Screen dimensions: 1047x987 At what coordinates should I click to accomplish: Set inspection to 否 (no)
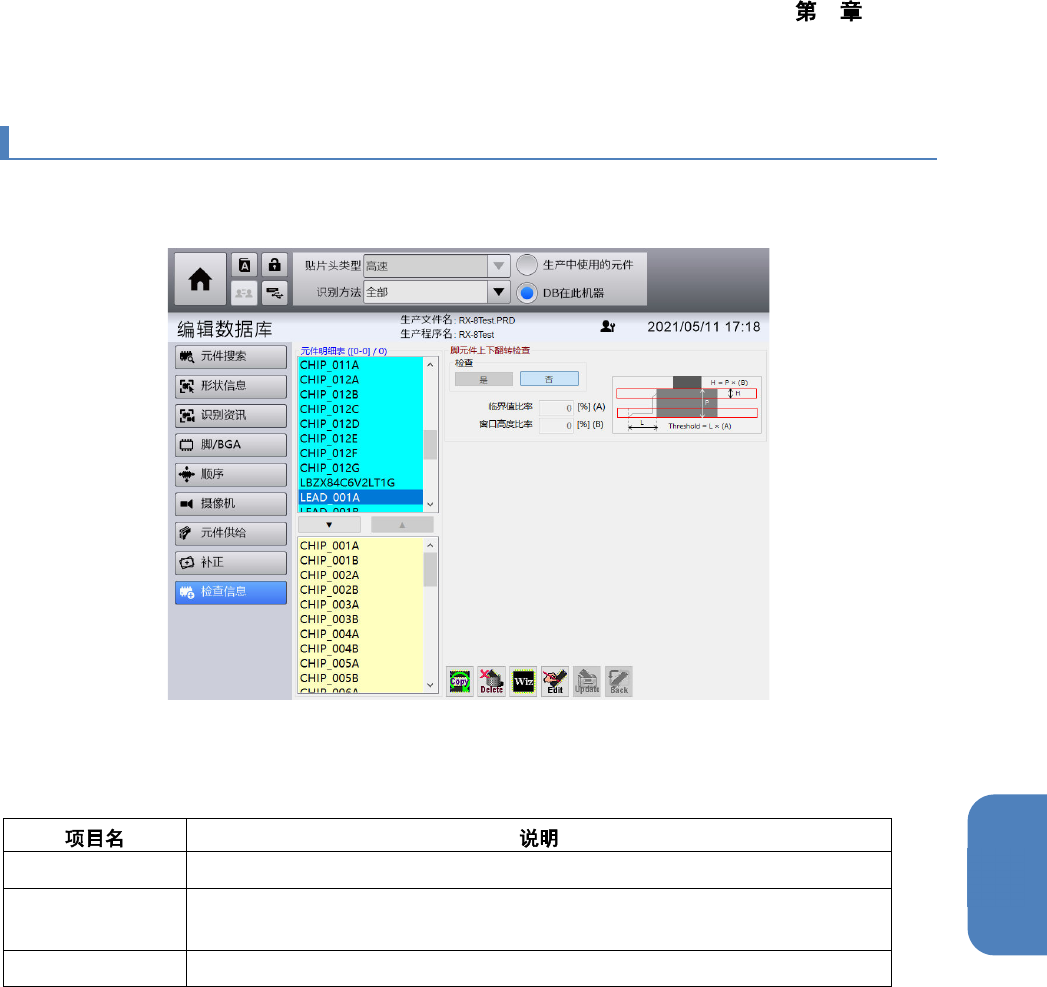pyautogui.click(x=549, y=379)
